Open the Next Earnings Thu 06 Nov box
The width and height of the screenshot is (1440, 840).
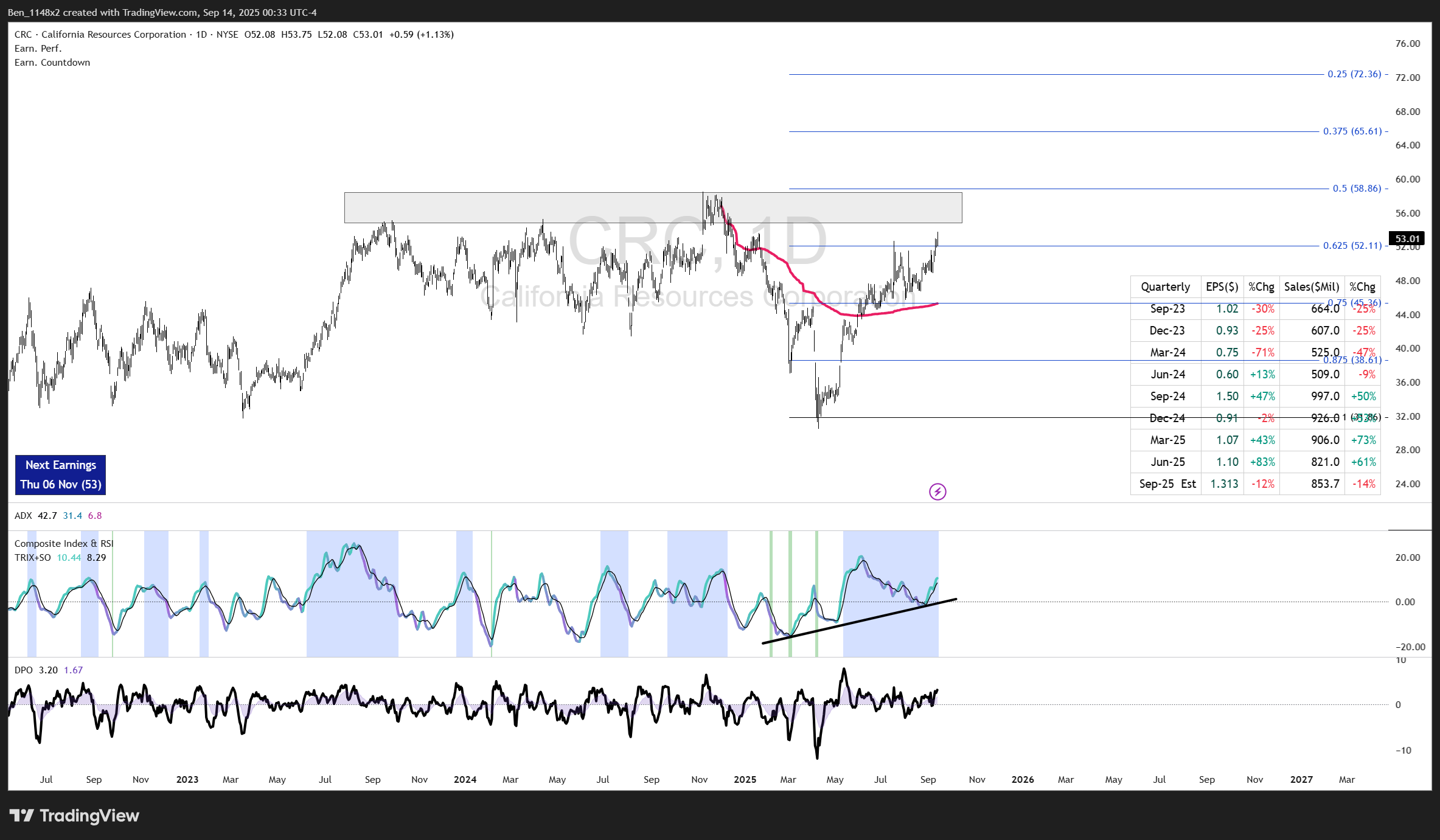click(x=60, y=474)
